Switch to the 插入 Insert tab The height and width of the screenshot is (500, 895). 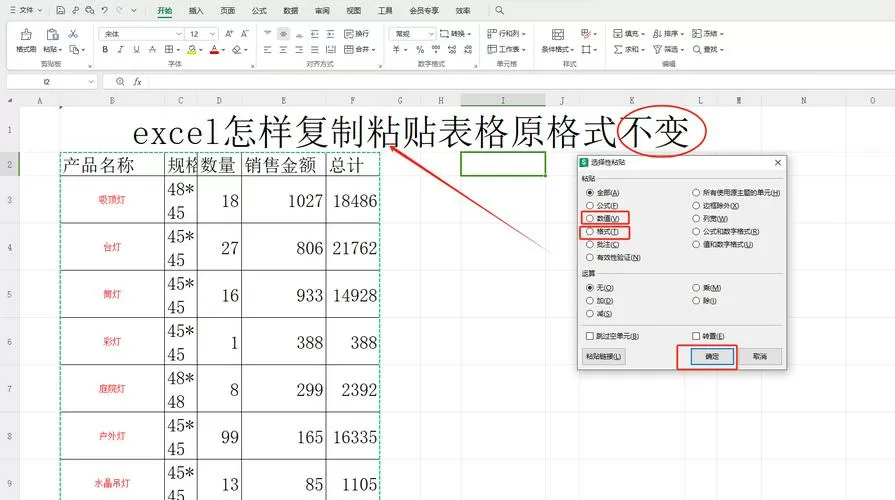196,11
